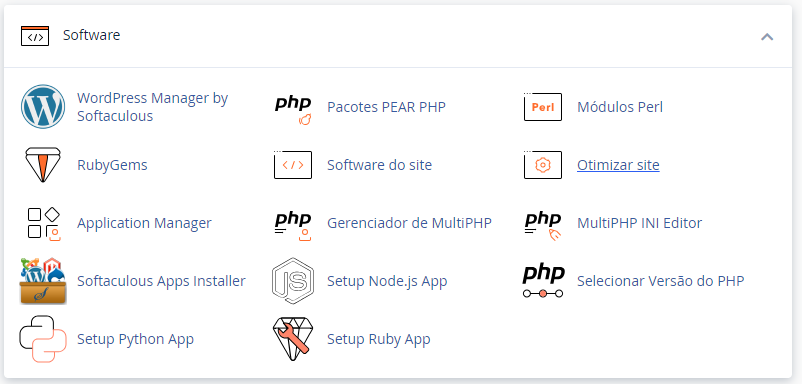
Task: Click the Software header code-window icon
Action: coord(35,36)
